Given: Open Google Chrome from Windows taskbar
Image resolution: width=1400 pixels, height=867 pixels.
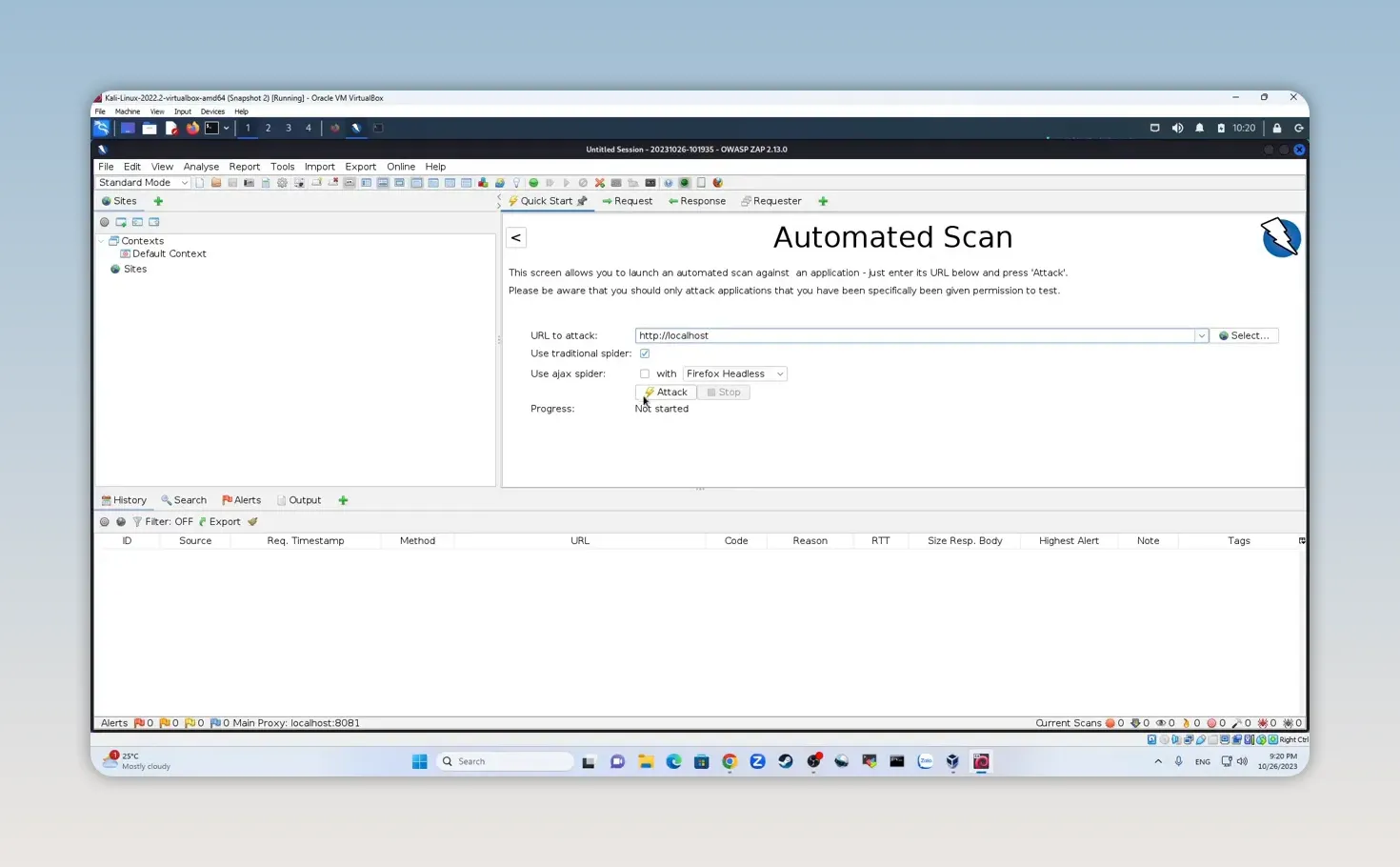Looking at the screenshot, I should point(730,761).
